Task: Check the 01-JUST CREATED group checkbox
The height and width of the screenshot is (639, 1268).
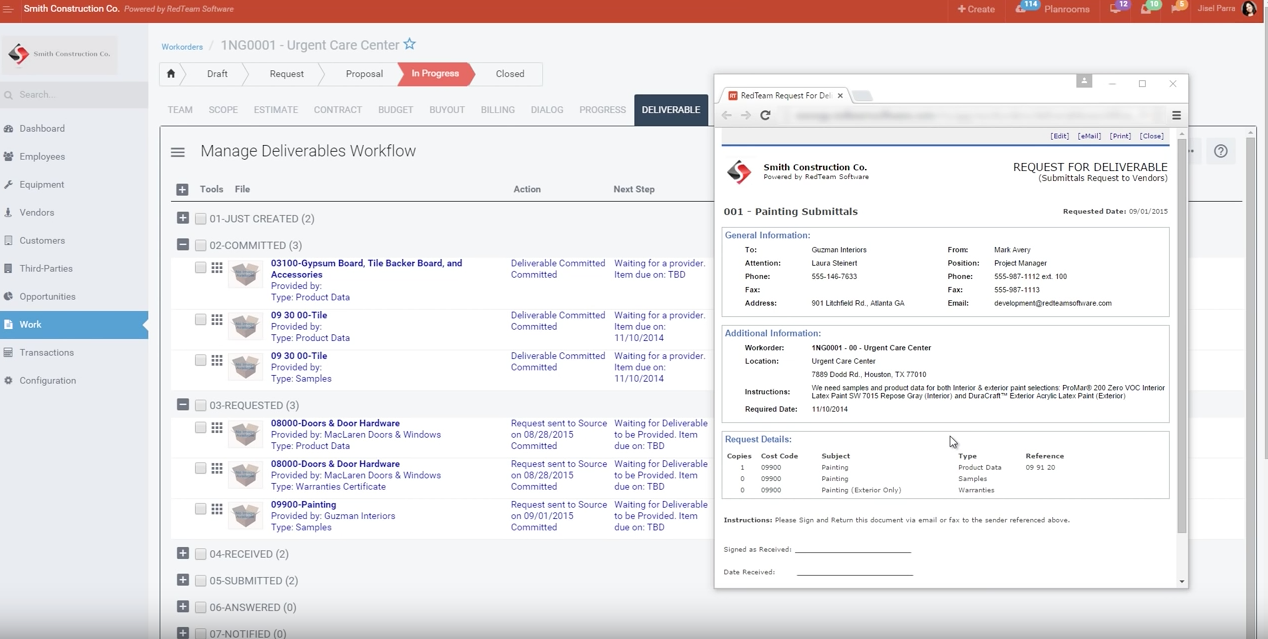Action: click(x=201, y=218)
